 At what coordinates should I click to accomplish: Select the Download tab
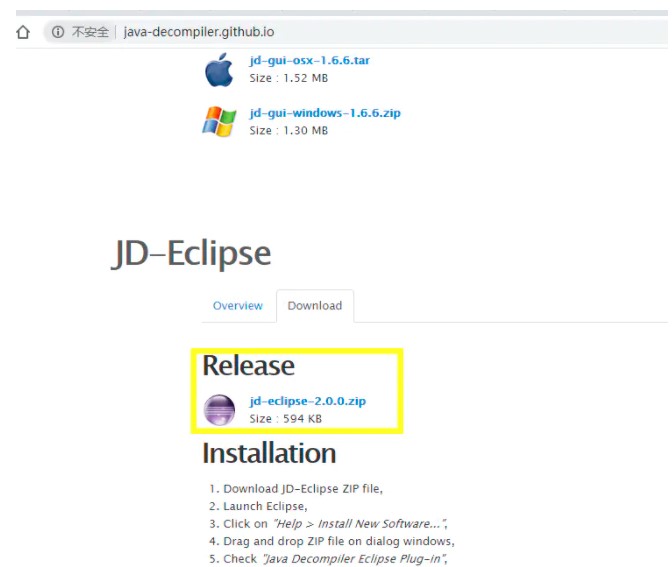pyautogui.click(x=315, y=306)
